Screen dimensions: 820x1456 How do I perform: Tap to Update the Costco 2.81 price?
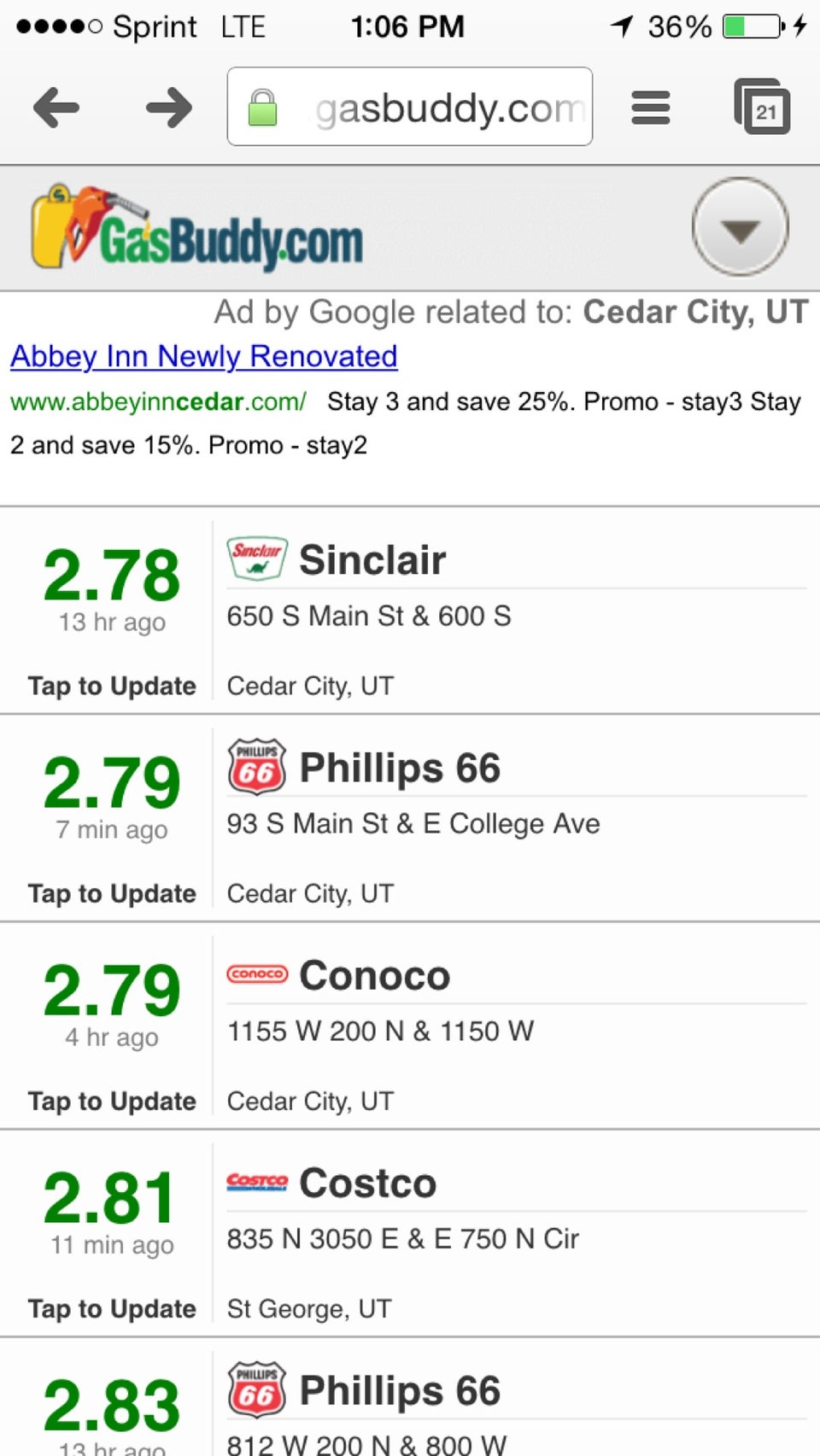[x=112, y=1308]
